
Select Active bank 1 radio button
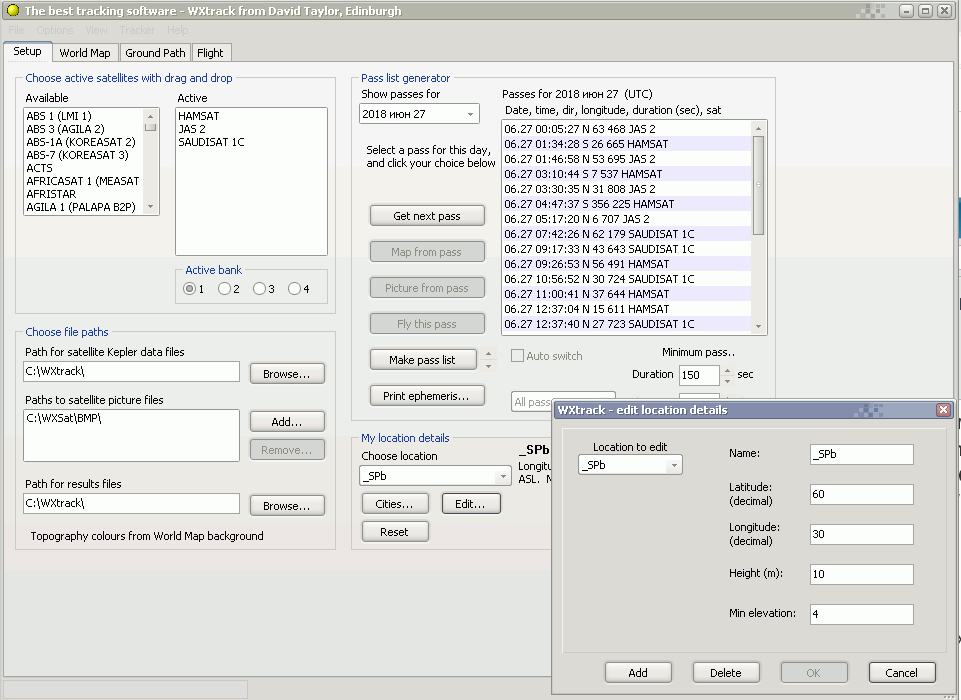coord(189,289)
